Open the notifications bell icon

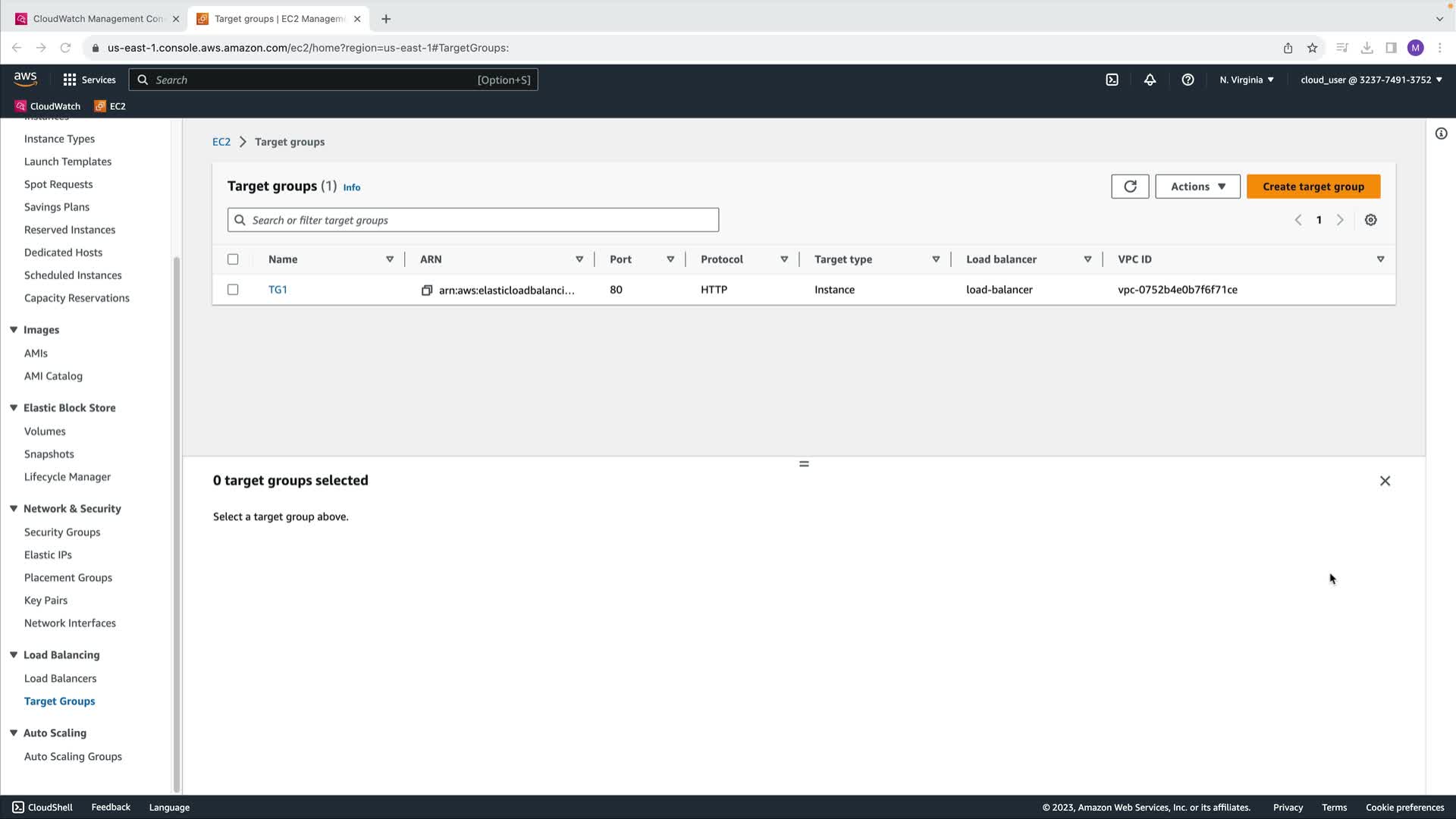1150,80
